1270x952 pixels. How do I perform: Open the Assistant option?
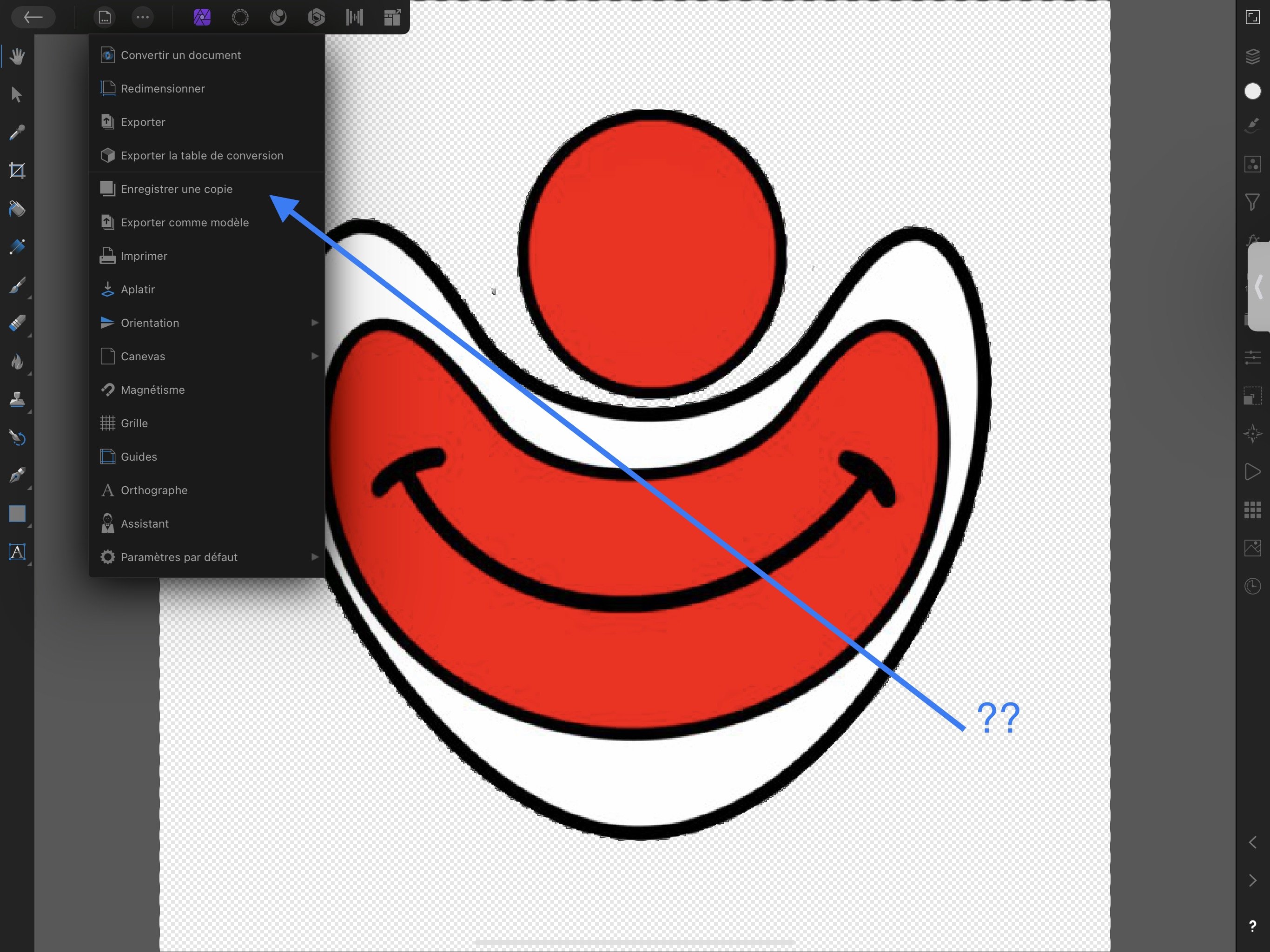tap(207, 524)
